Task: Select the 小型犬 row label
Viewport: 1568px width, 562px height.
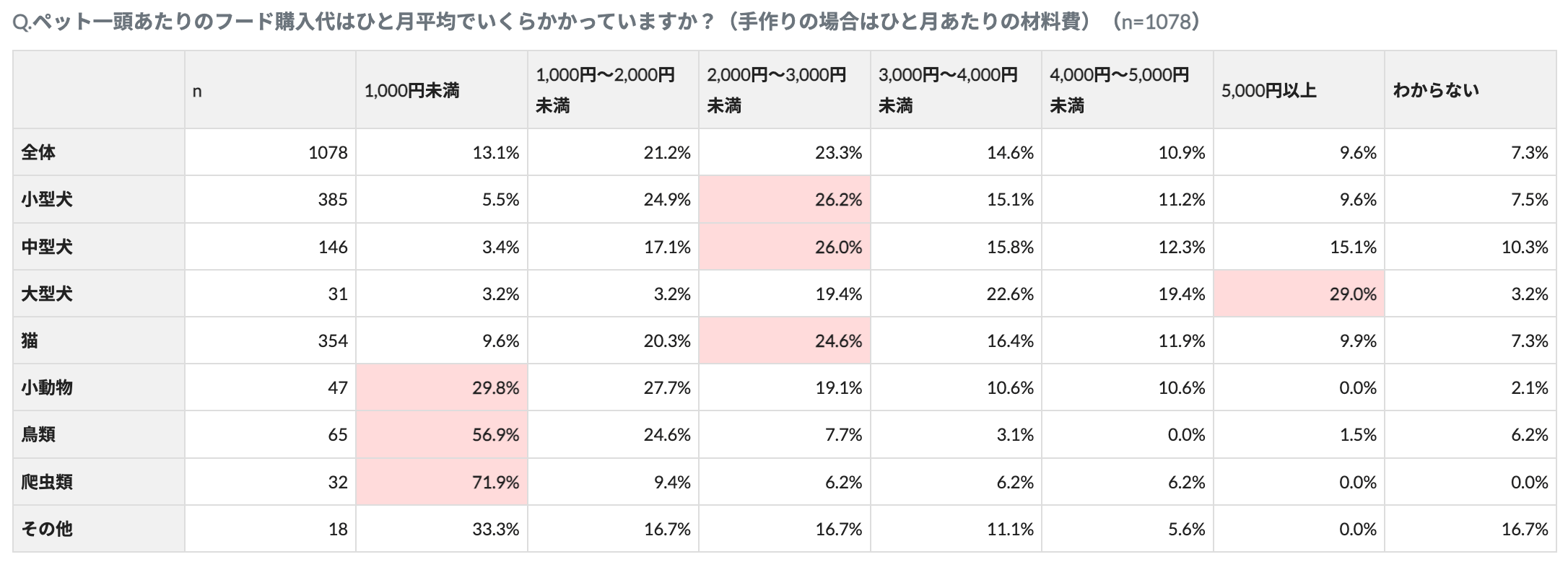Action: pyautogui.click(x=47, y=199)
